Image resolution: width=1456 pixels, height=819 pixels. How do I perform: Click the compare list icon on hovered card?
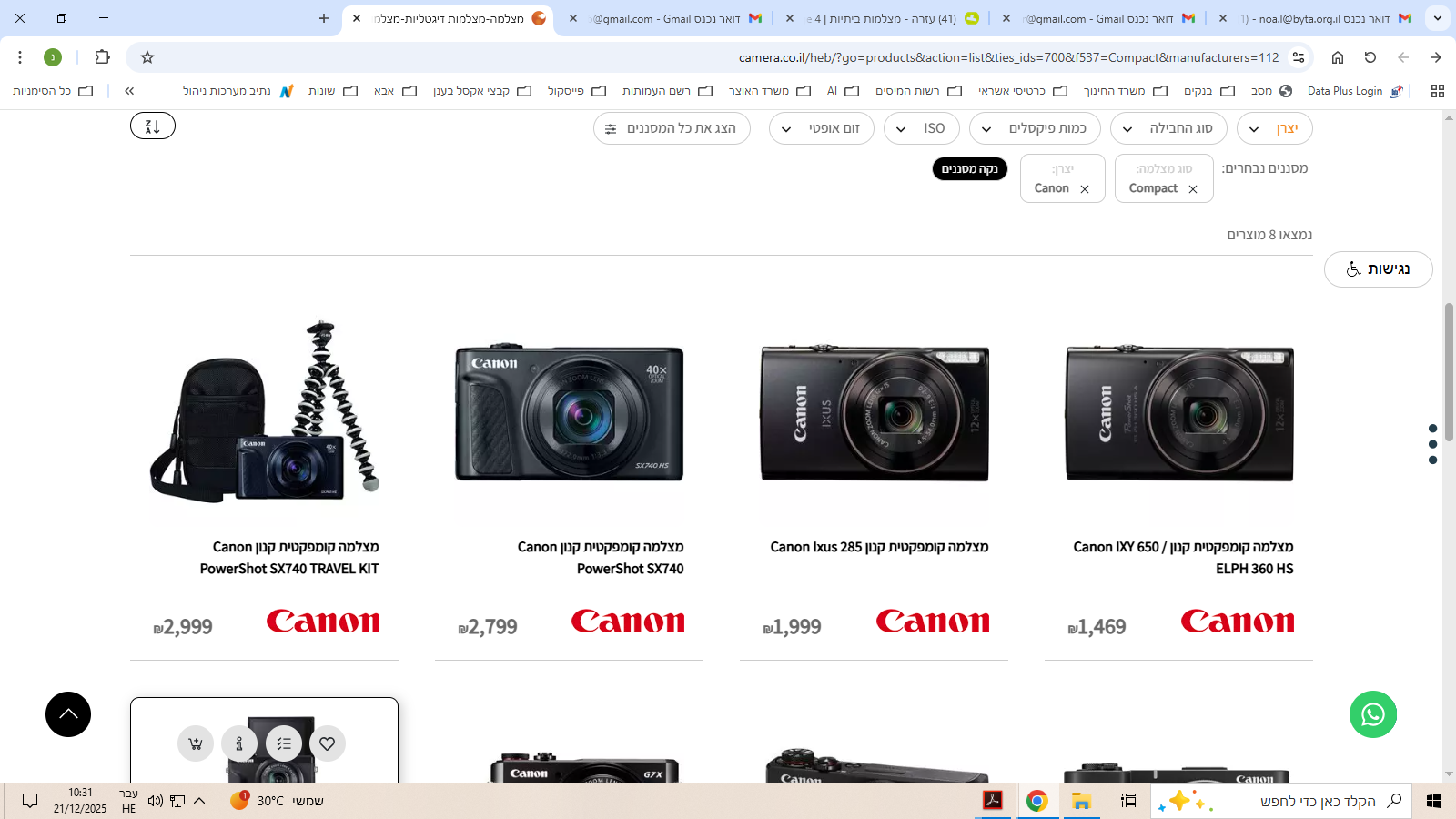[x=284, y=743]
